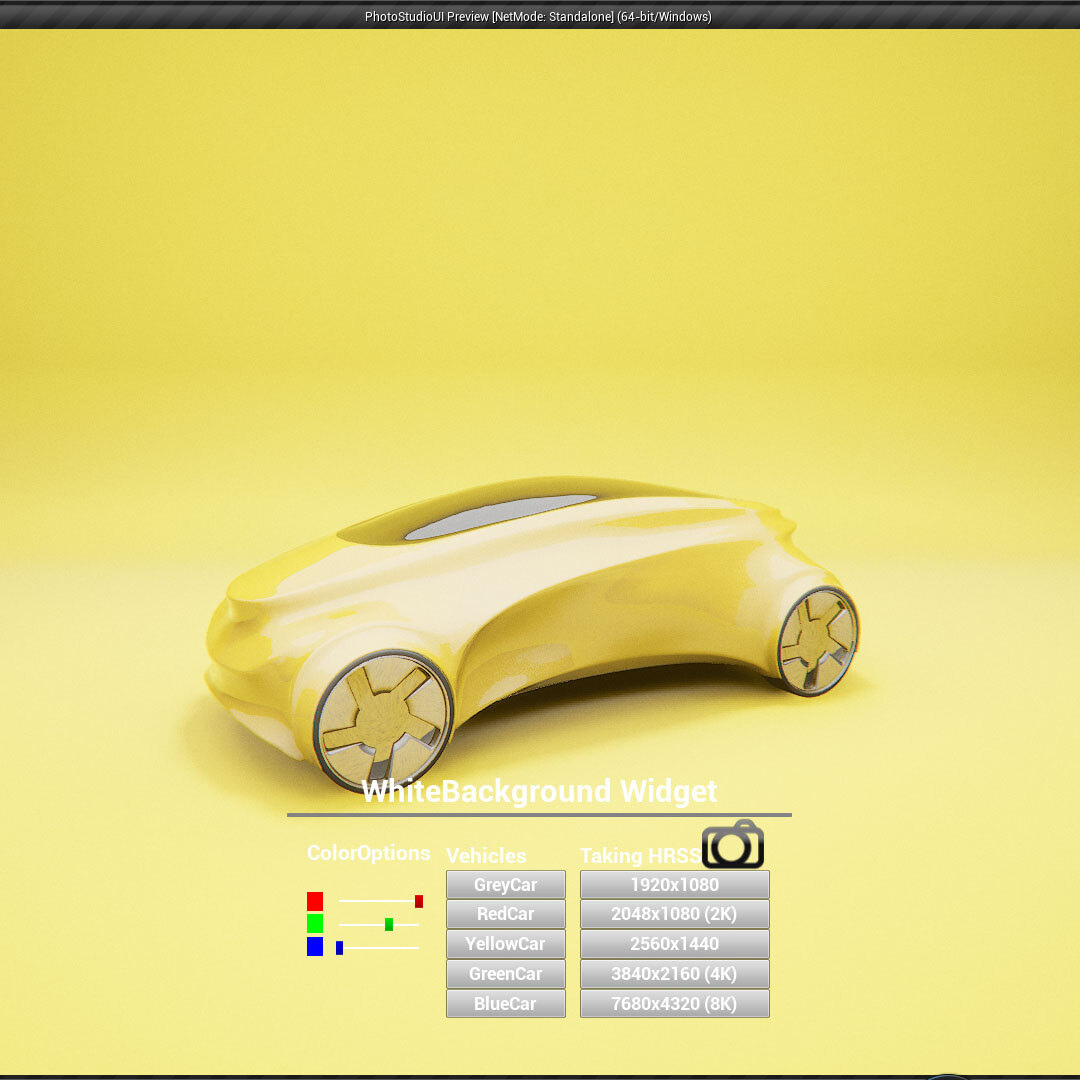Image resolution: width=1080 pixels, height=1080 pixels.
Task: Click the green color swatch square
Action: click(315, 924)
